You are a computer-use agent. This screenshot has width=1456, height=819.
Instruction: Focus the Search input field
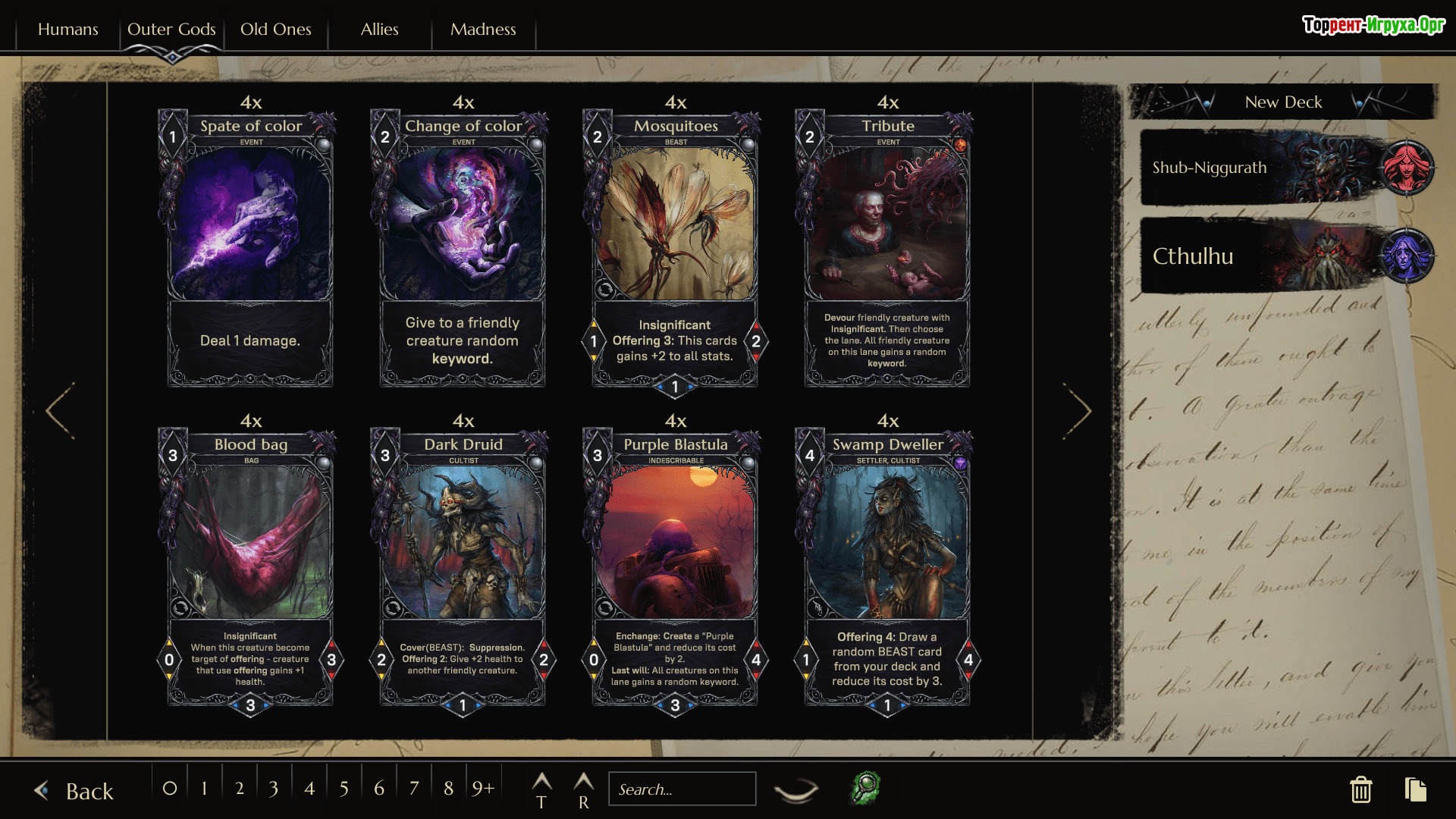pyautogui.click(x=682, y=789)
